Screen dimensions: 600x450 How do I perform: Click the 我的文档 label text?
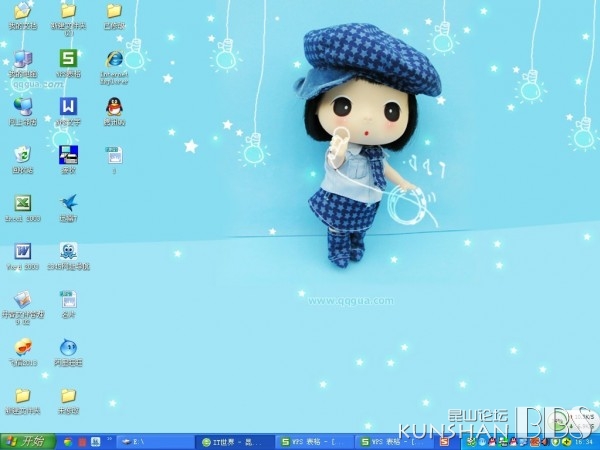tap(23, 26)
